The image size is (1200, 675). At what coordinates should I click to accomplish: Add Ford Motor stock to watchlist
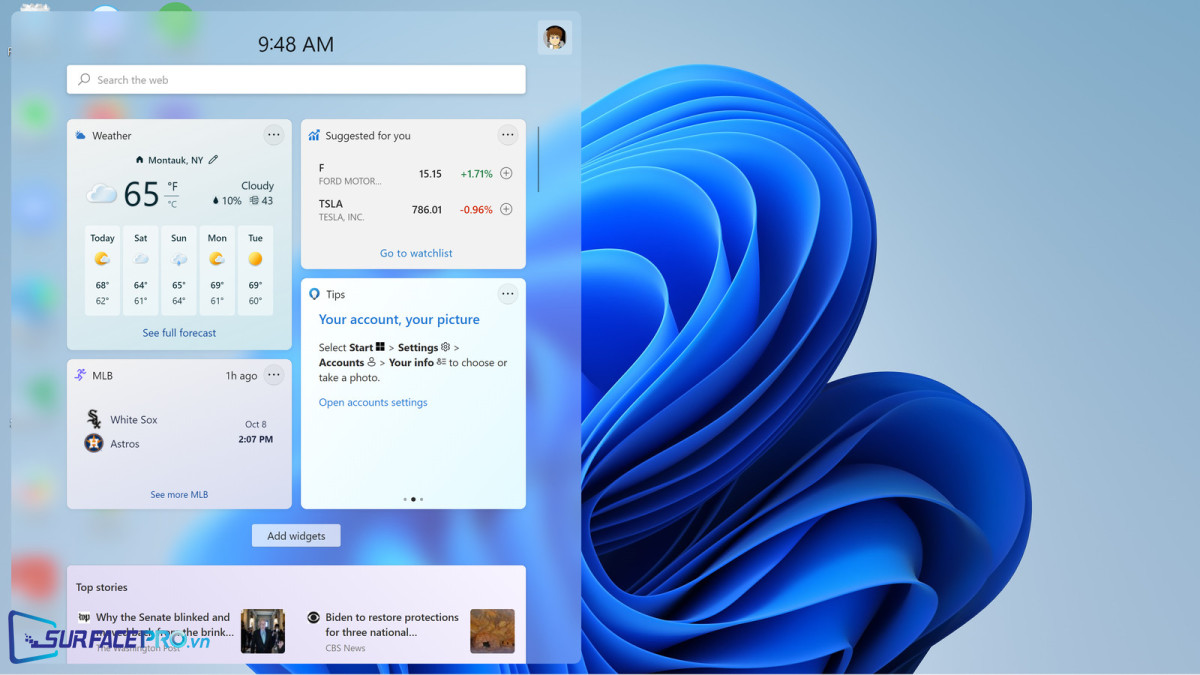(x=506, y=173)
